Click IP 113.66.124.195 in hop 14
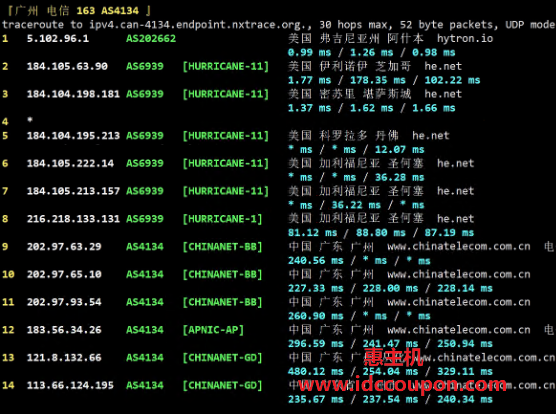Viewport: 556px width, 414px height. 70,385
